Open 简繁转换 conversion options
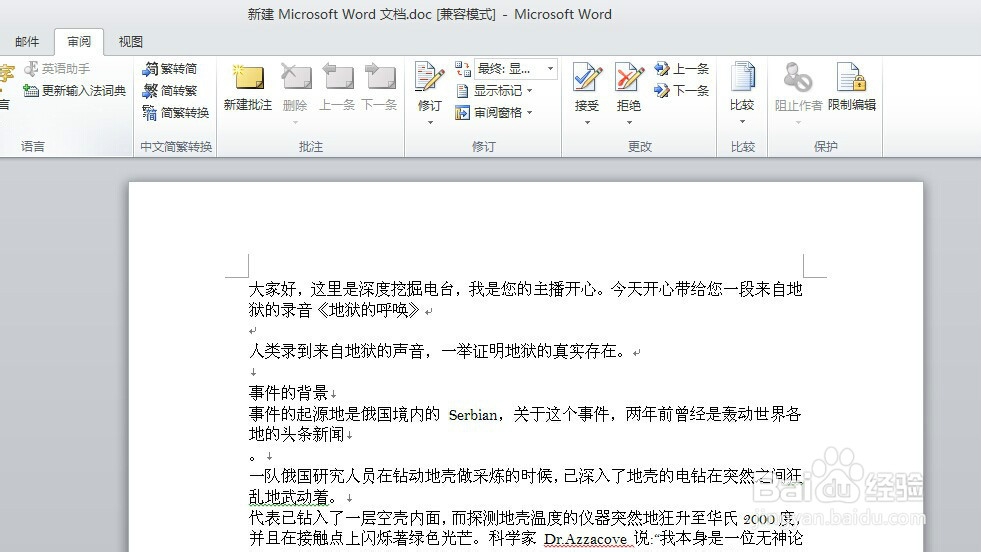This screenshot has height=552, width=981. [x=176, y=113]
